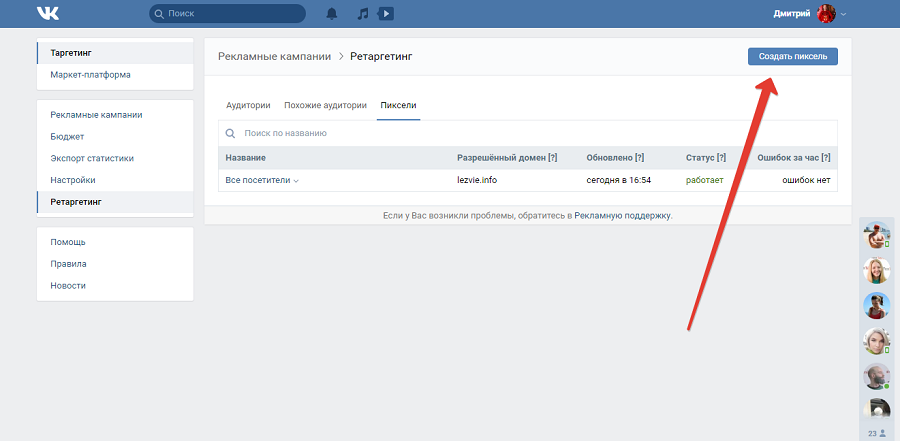The height and width of the screenshot is (441, 900).
Task: Open the bearded friend avatar with online dot
Action: point(876,377)
